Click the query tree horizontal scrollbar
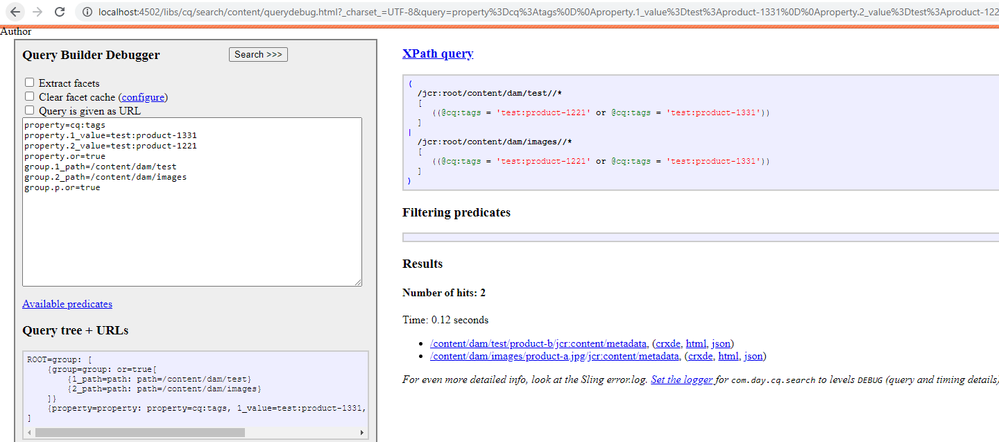 (x=140, y=432)
